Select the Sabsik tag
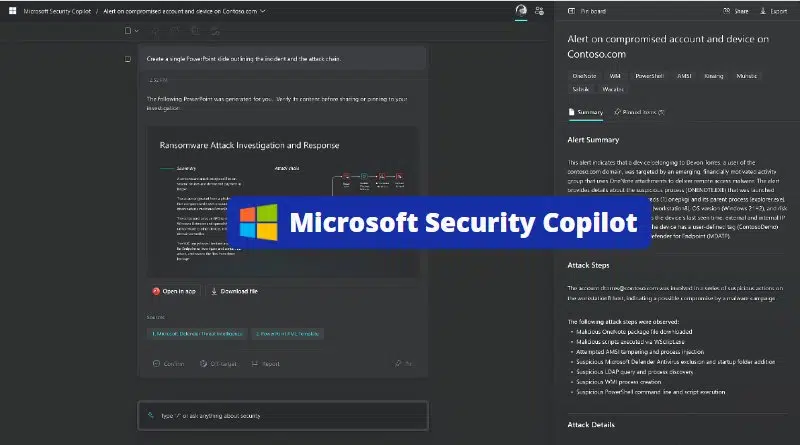The width and height of the screenshot is (800, 445). coord(581,89)
